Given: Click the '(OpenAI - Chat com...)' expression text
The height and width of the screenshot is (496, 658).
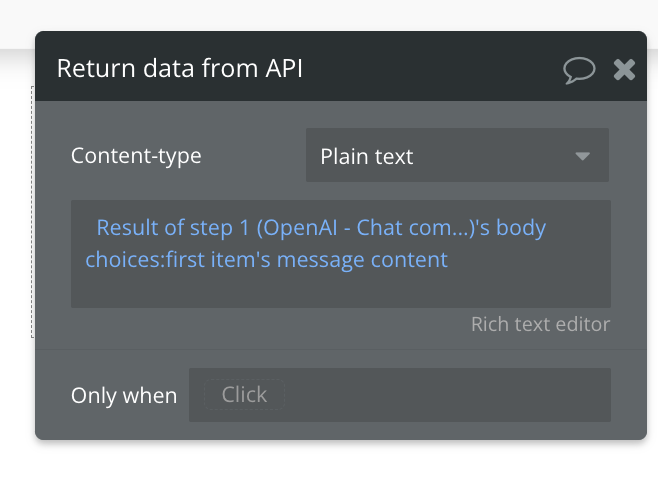Looking at the screenshot, I should (365, 228).
